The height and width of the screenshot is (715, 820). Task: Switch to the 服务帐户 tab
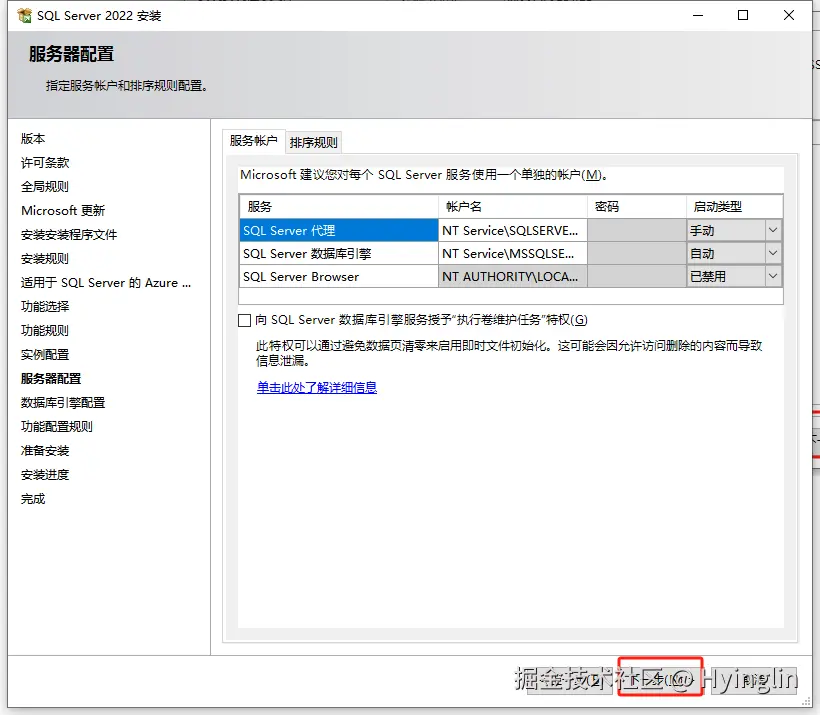click(254, 141)
